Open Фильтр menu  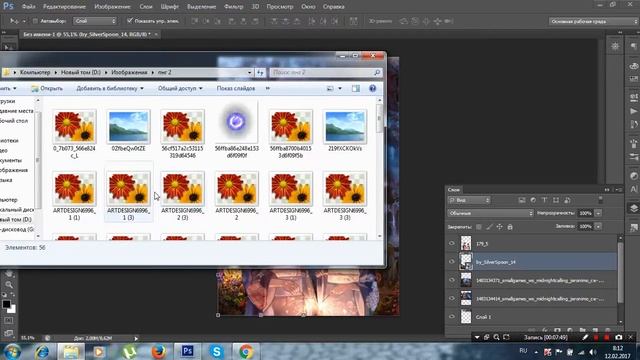(x=233, y=7)
